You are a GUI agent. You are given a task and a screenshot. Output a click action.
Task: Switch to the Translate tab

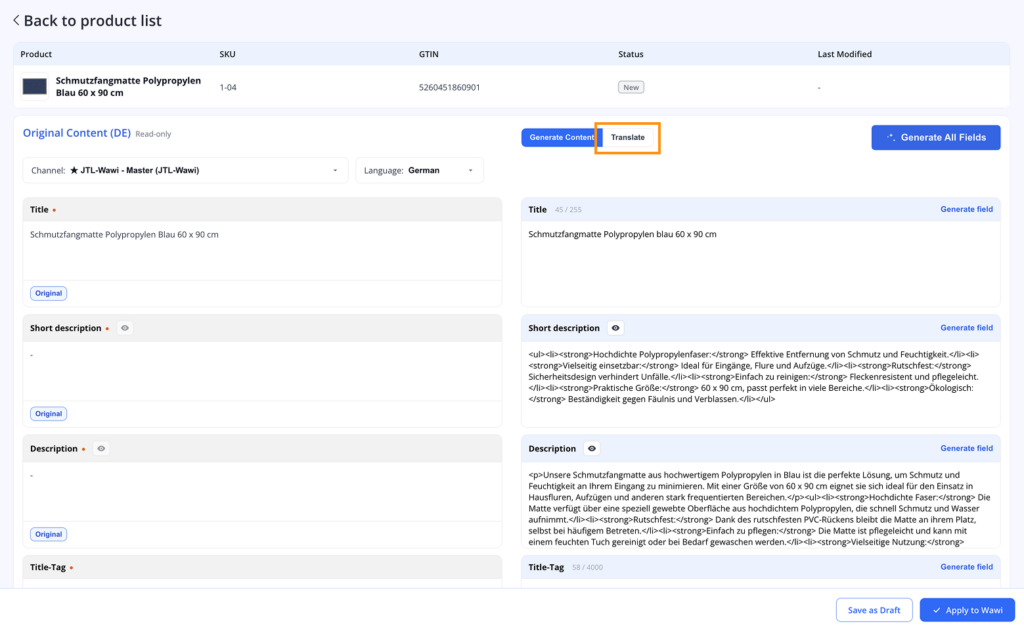628,138
